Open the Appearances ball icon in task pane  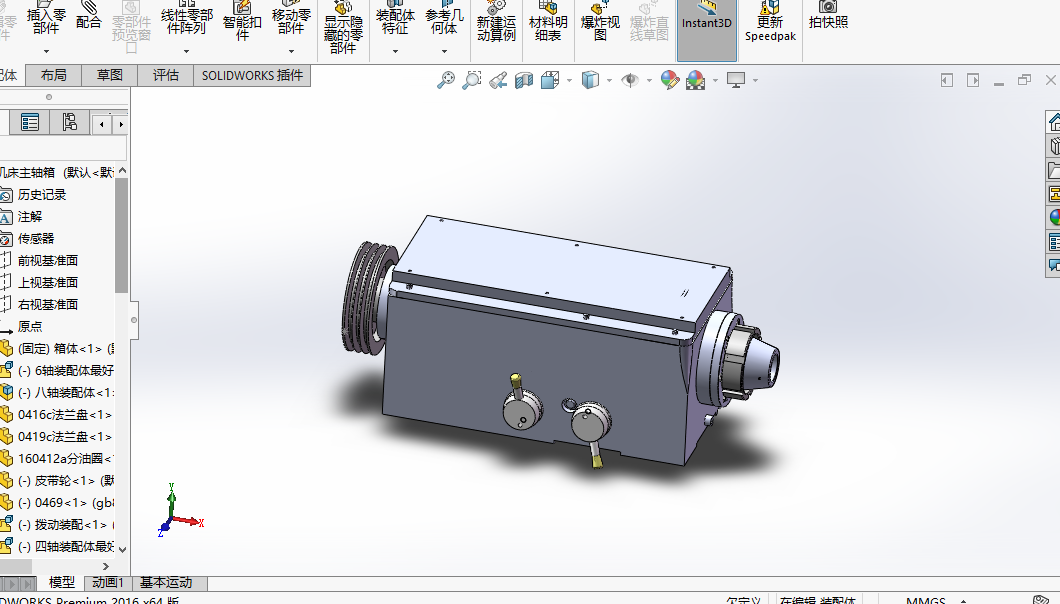(1054, 217)
